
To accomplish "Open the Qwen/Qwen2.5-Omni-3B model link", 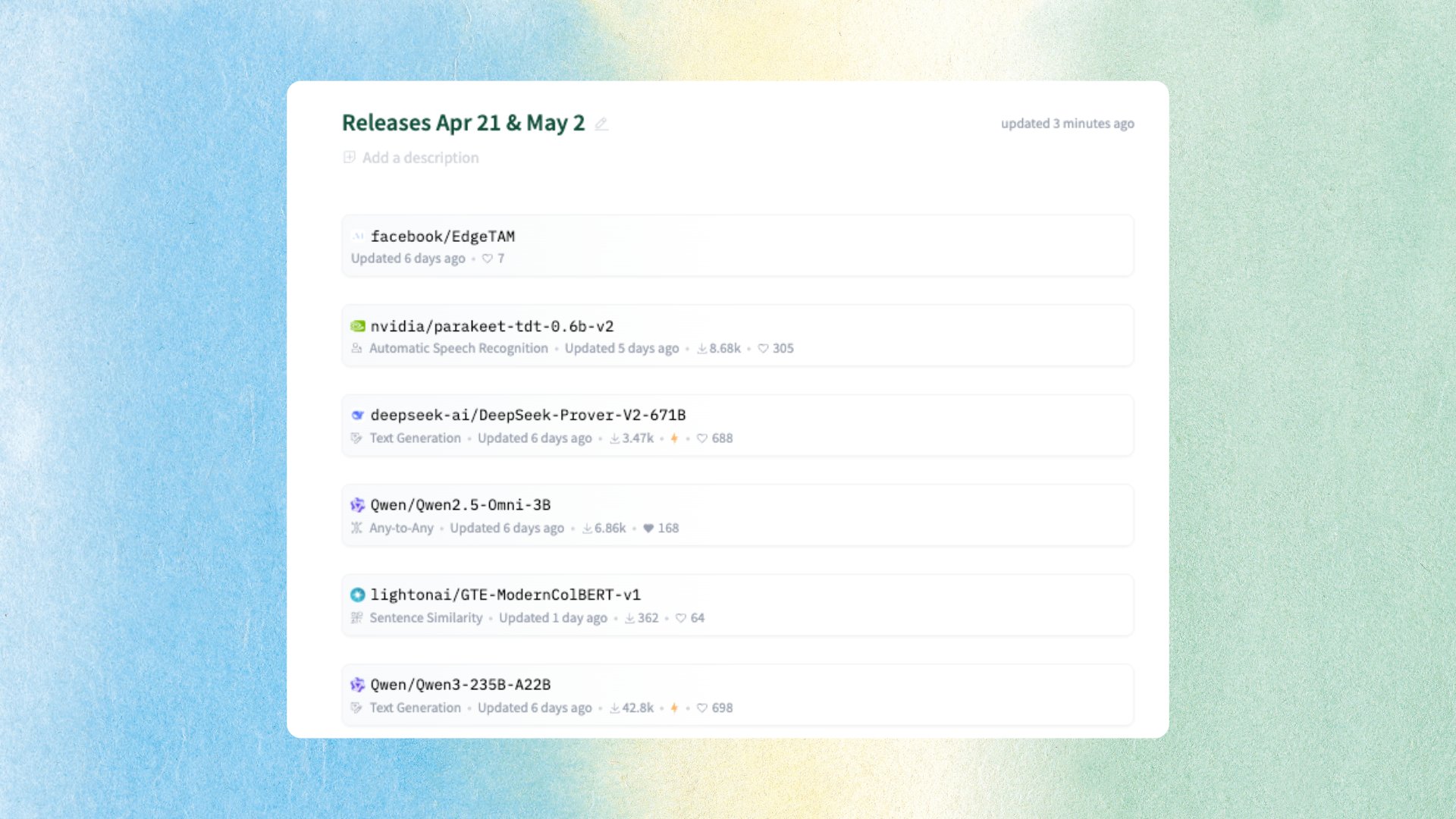I will (461, 505).
